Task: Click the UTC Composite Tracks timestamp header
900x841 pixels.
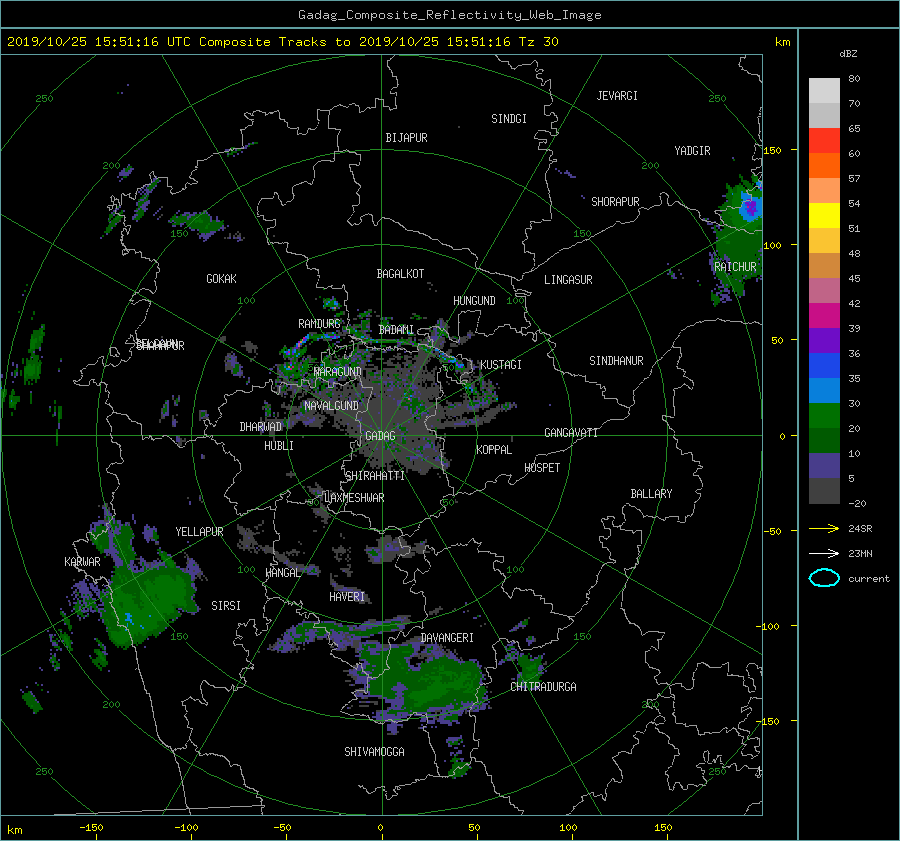Action: (283, 42)
